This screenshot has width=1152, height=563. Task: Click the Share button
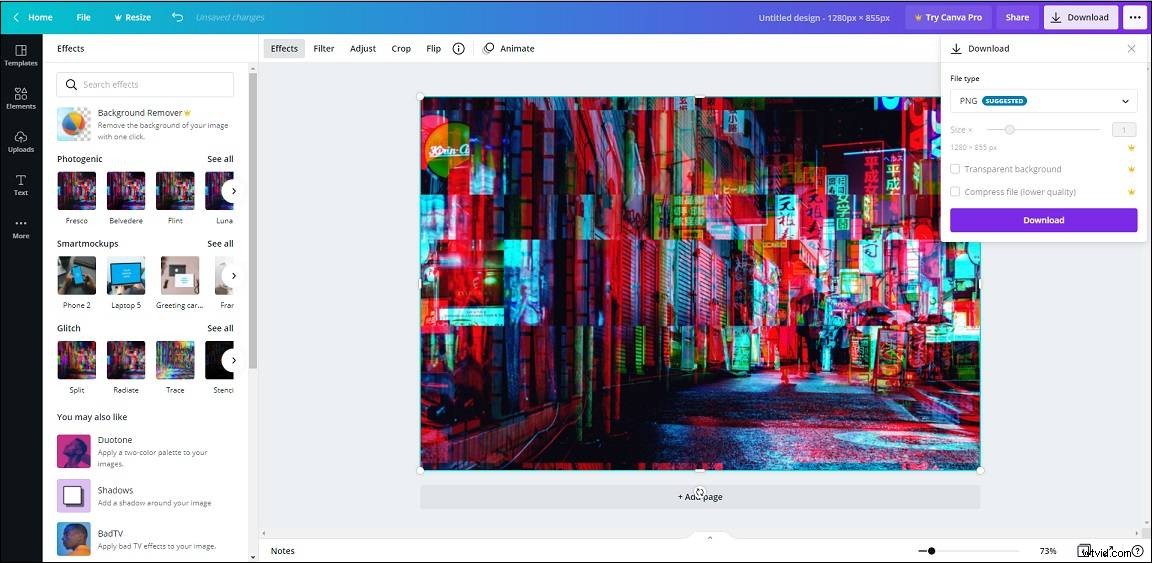1017,17
